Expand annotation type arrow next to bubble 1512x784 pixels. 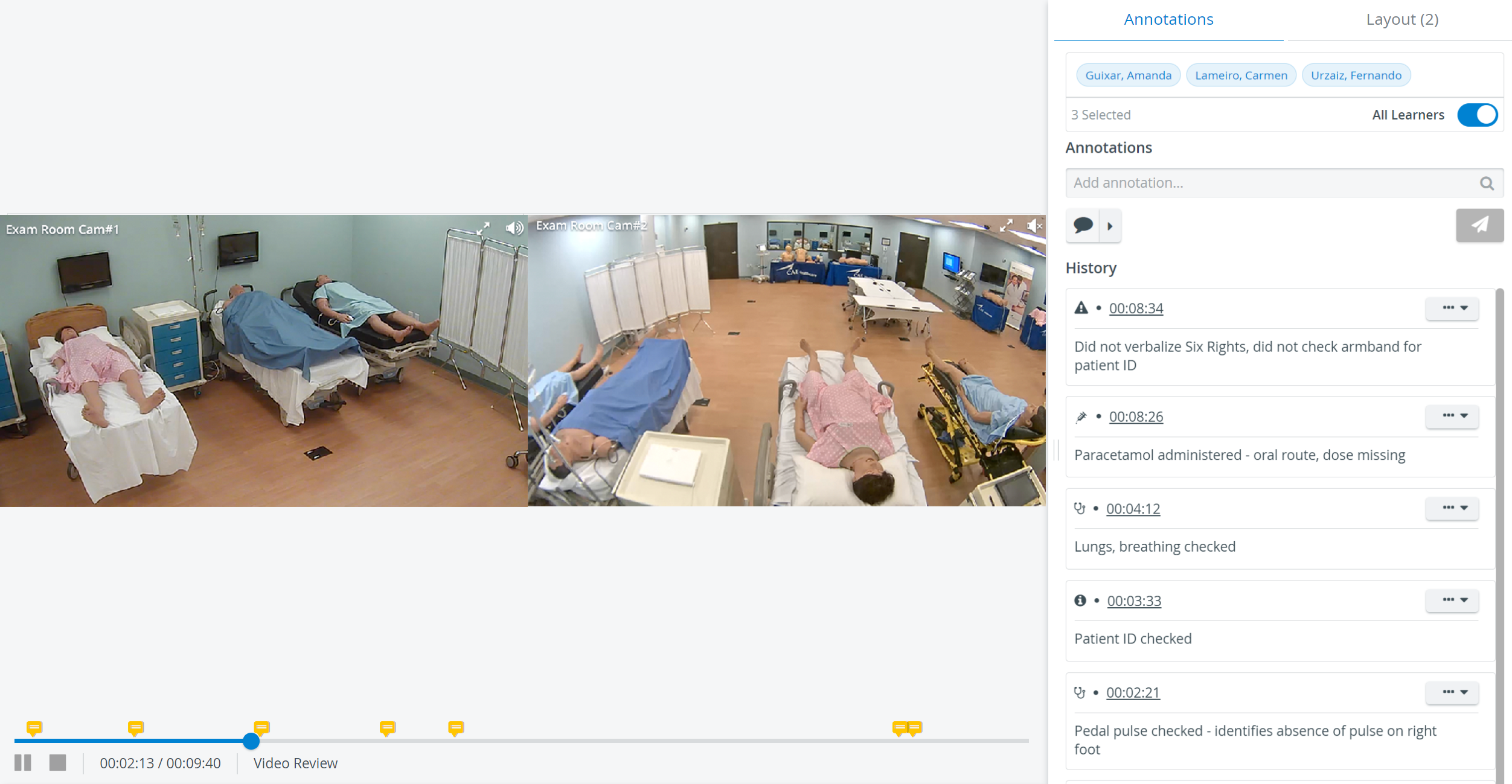tap(1110, 226)
